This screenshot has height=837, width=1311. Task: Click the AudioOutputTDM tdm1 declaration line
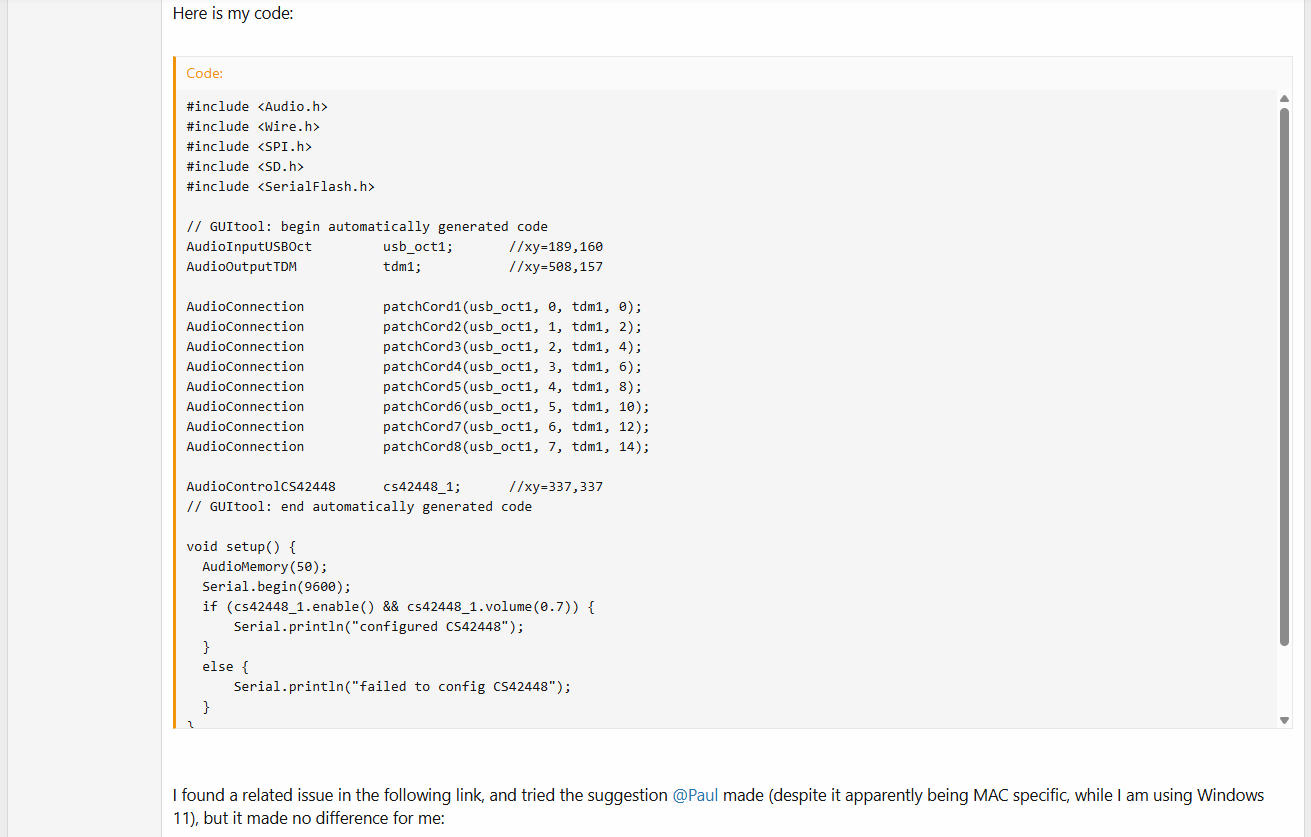point(394,266)
